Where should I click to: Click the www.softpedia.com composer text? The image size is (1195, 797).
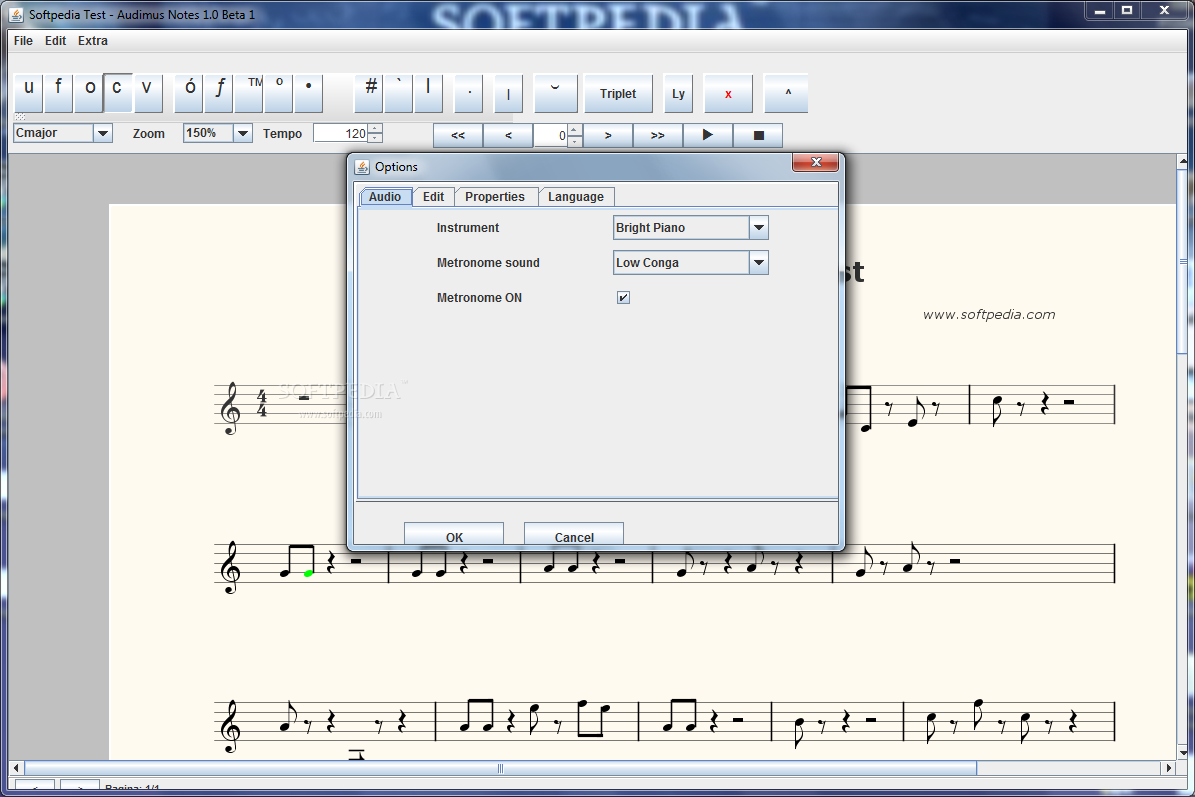coord(988,315)
